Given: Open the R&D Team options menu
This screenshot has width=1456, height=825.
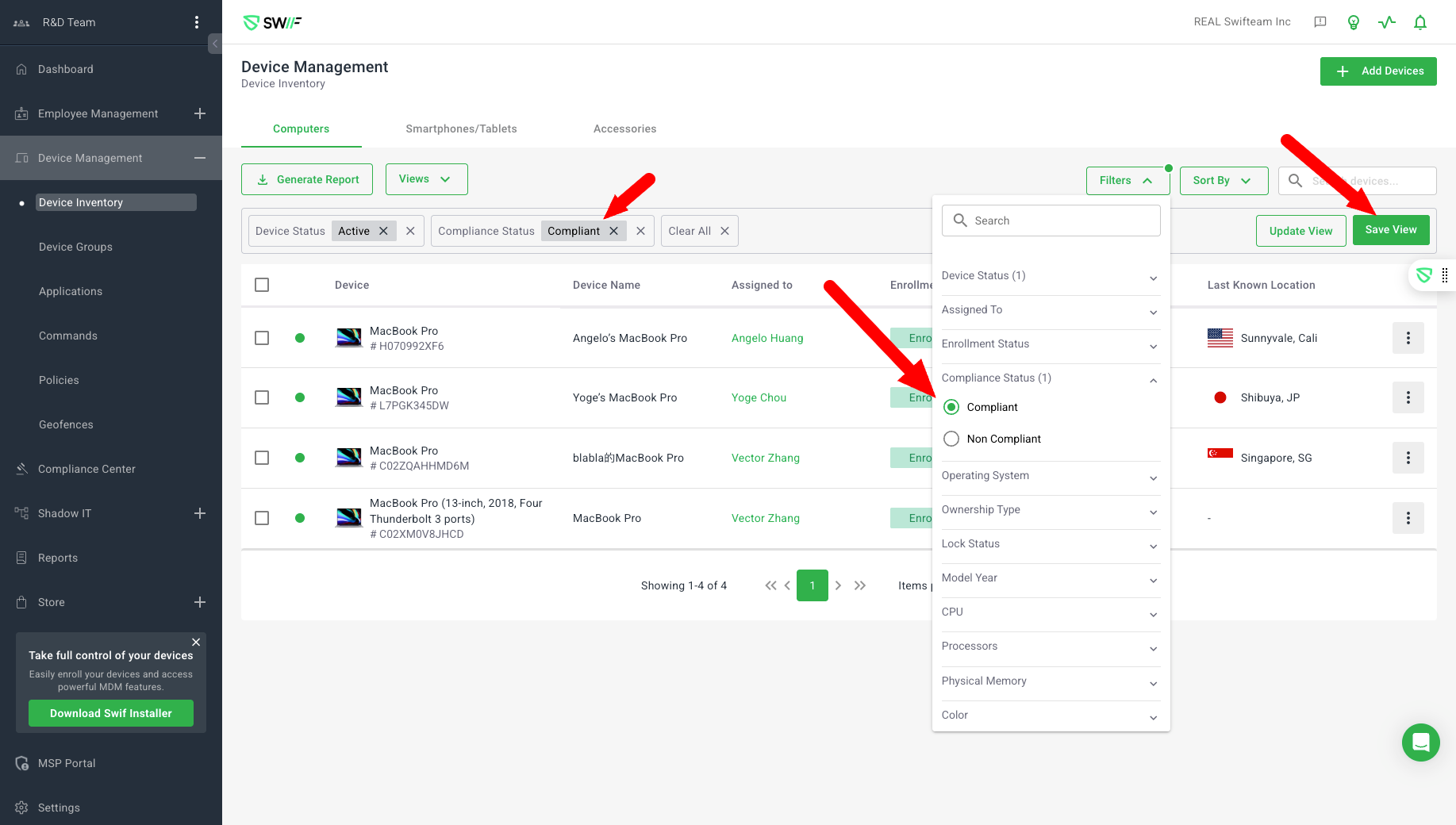Looking at the screenshot, I should [x=197, y=22].
